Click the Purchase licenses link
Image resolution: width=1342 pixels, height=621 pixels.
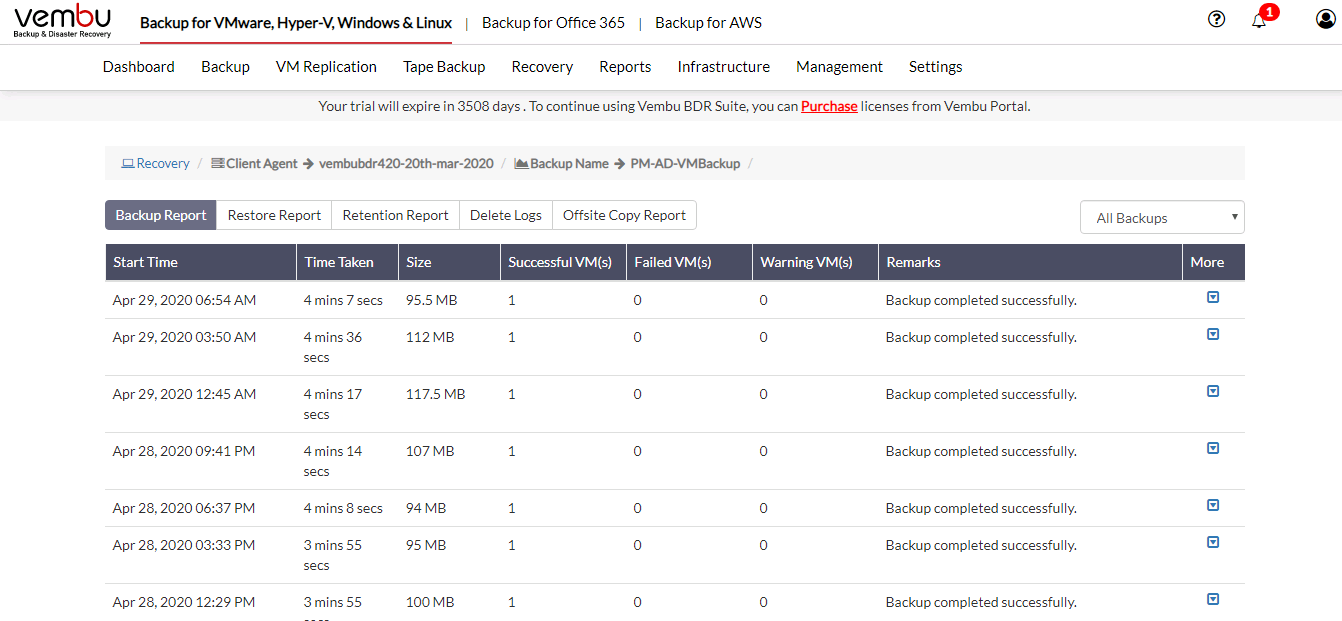(x=829, y=106)
